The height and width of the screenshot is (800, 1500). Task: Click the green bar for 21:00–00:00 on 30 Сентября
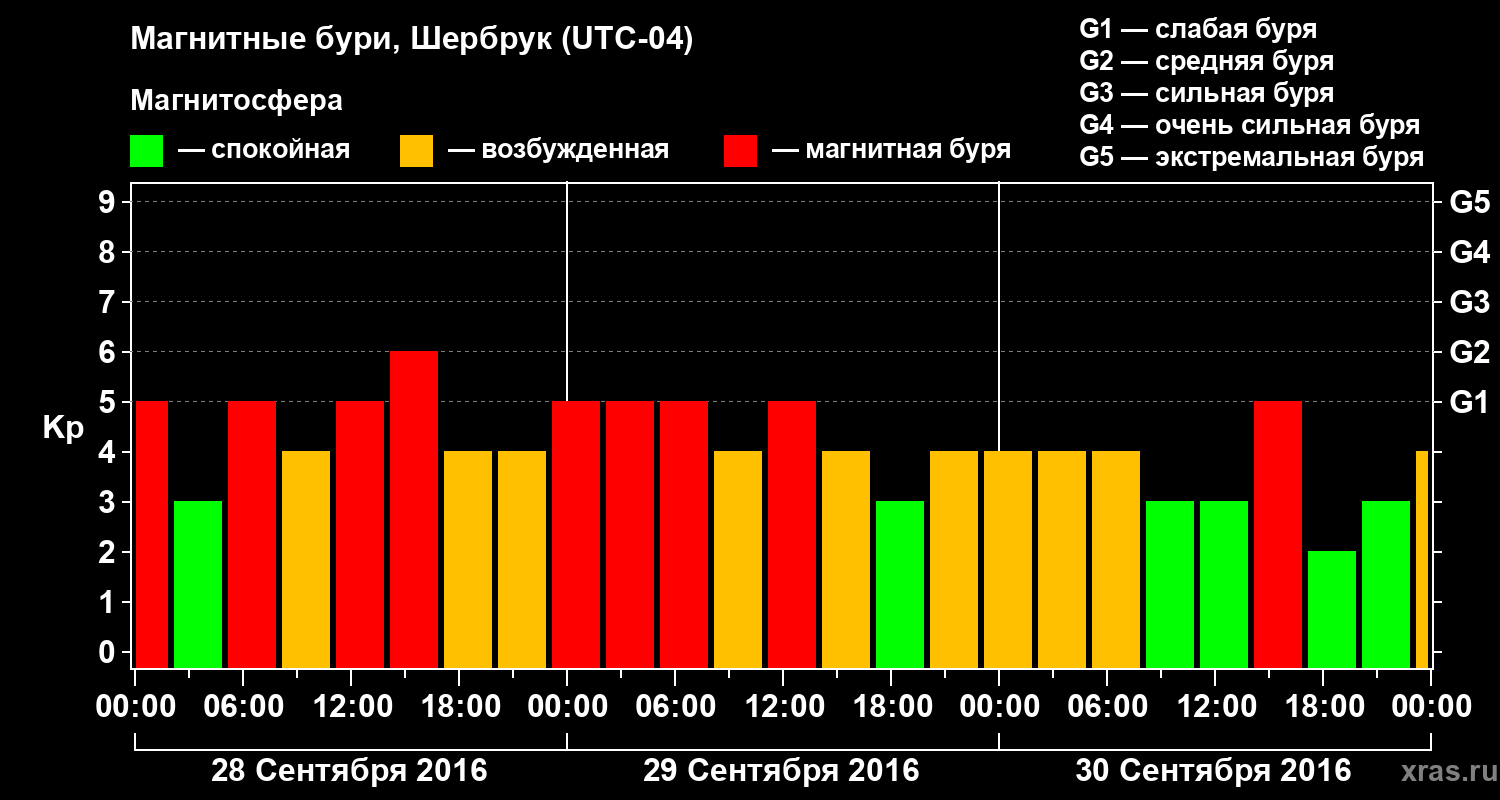(1386, 585)
